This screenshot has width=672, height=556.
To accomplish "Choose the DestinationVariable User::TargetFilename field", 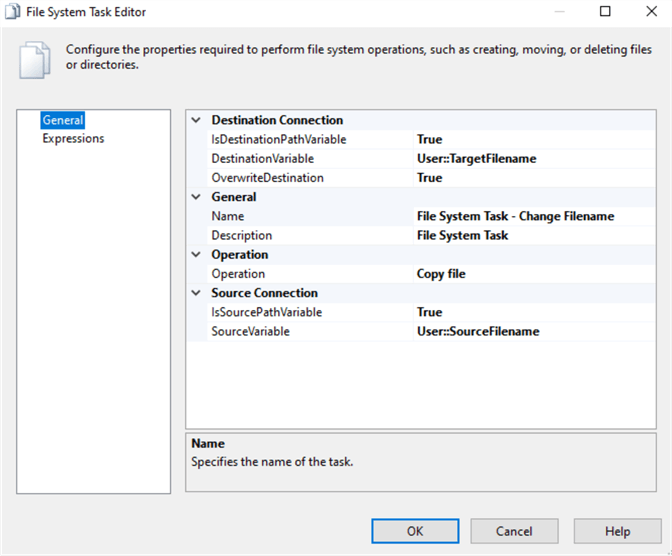I will tap(534, 159).
